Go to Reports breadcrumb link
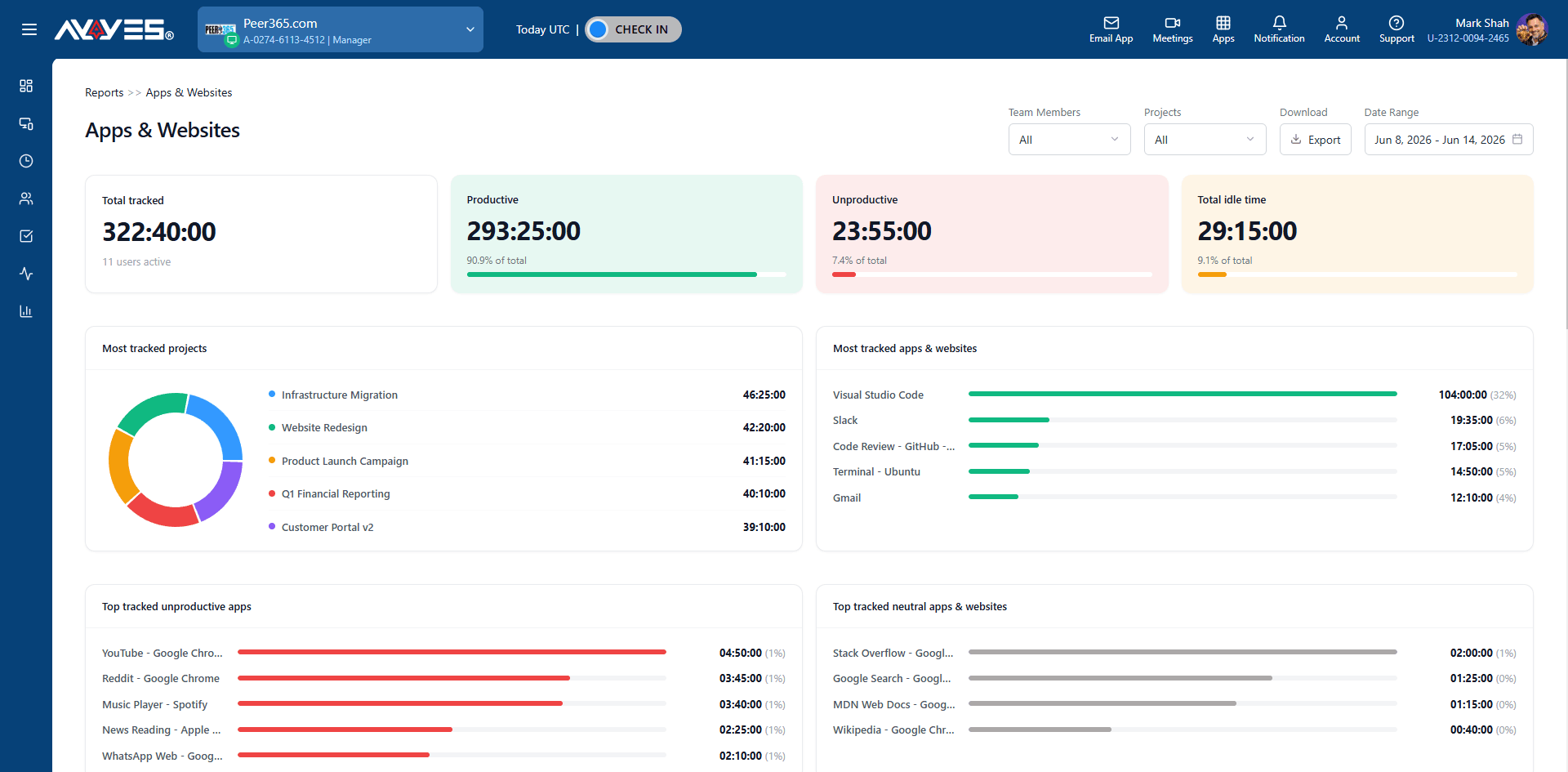The width and height of the screenshot is (1568, 772). [105, 92]
